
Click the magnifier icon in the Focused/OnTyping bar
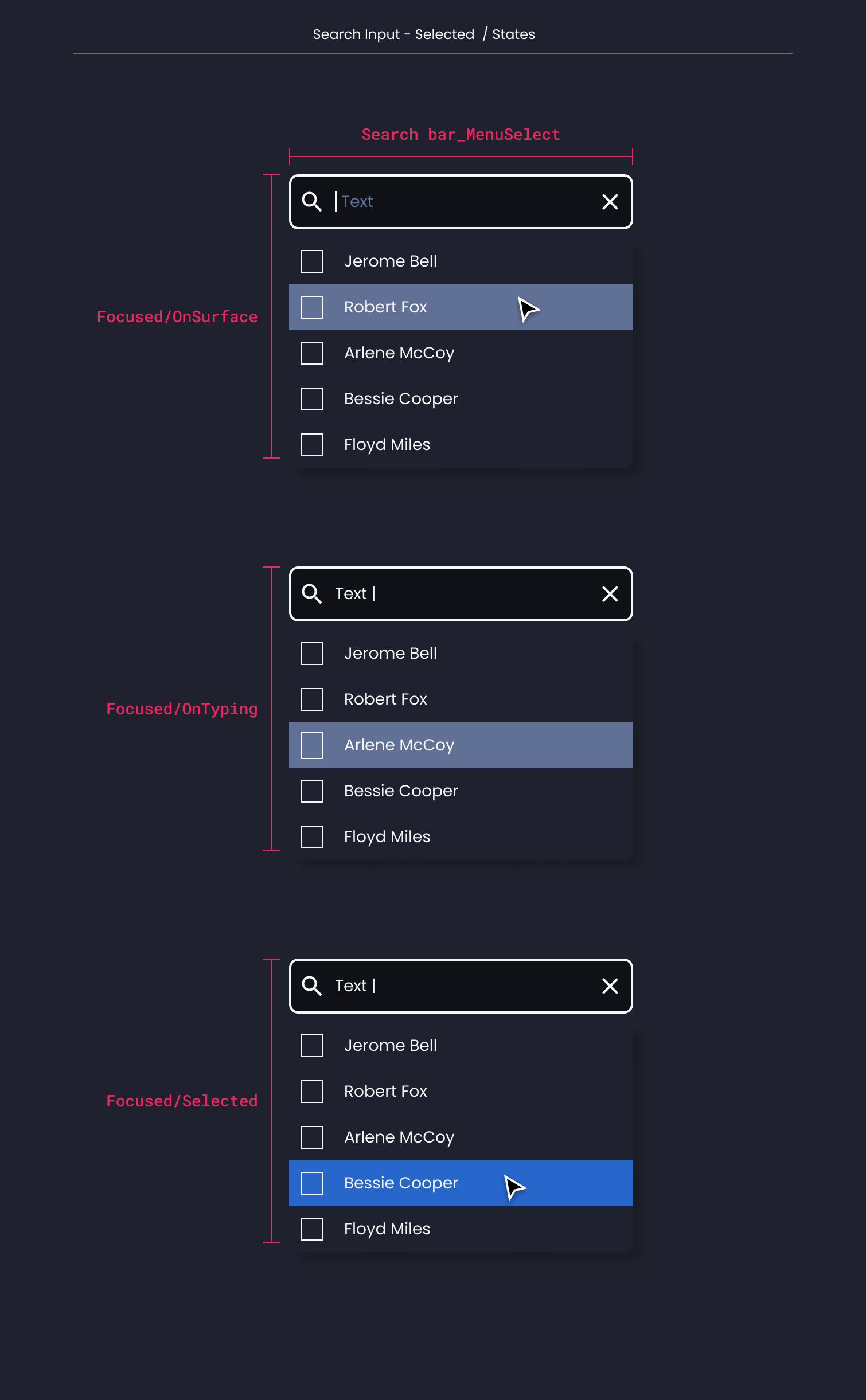pyautogui.click(x=311, y=594)
